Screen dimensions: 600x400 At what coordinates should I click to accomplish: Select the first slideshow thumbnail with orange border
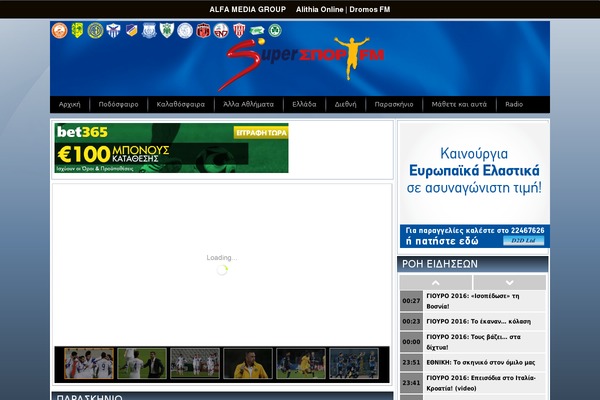pos(89,364)
